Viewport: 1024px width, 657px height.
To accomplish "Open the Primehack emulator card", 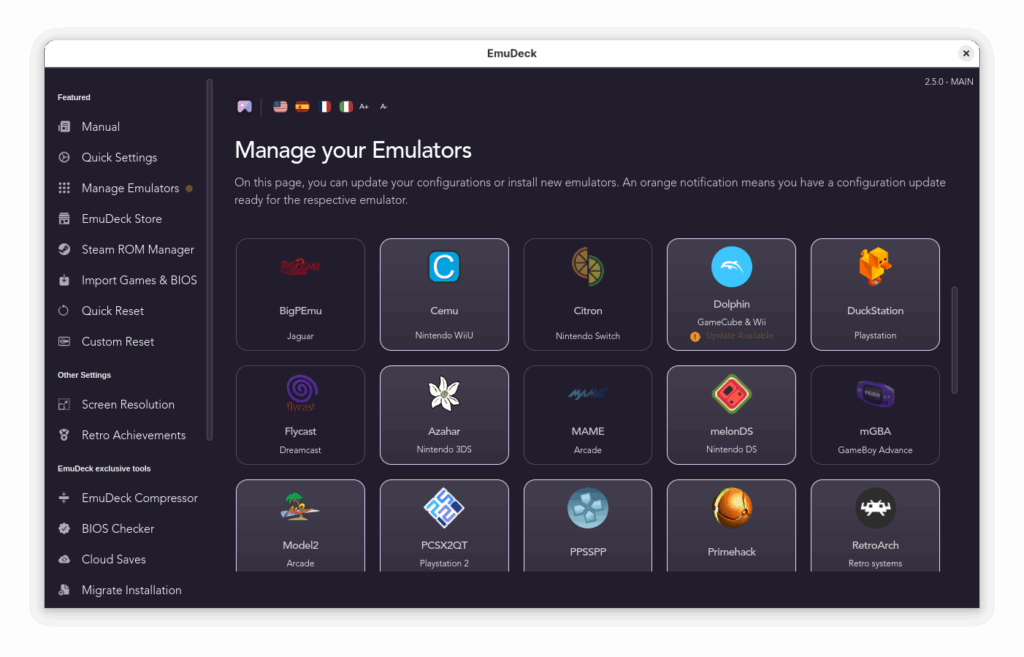I will tap(731, 526).
